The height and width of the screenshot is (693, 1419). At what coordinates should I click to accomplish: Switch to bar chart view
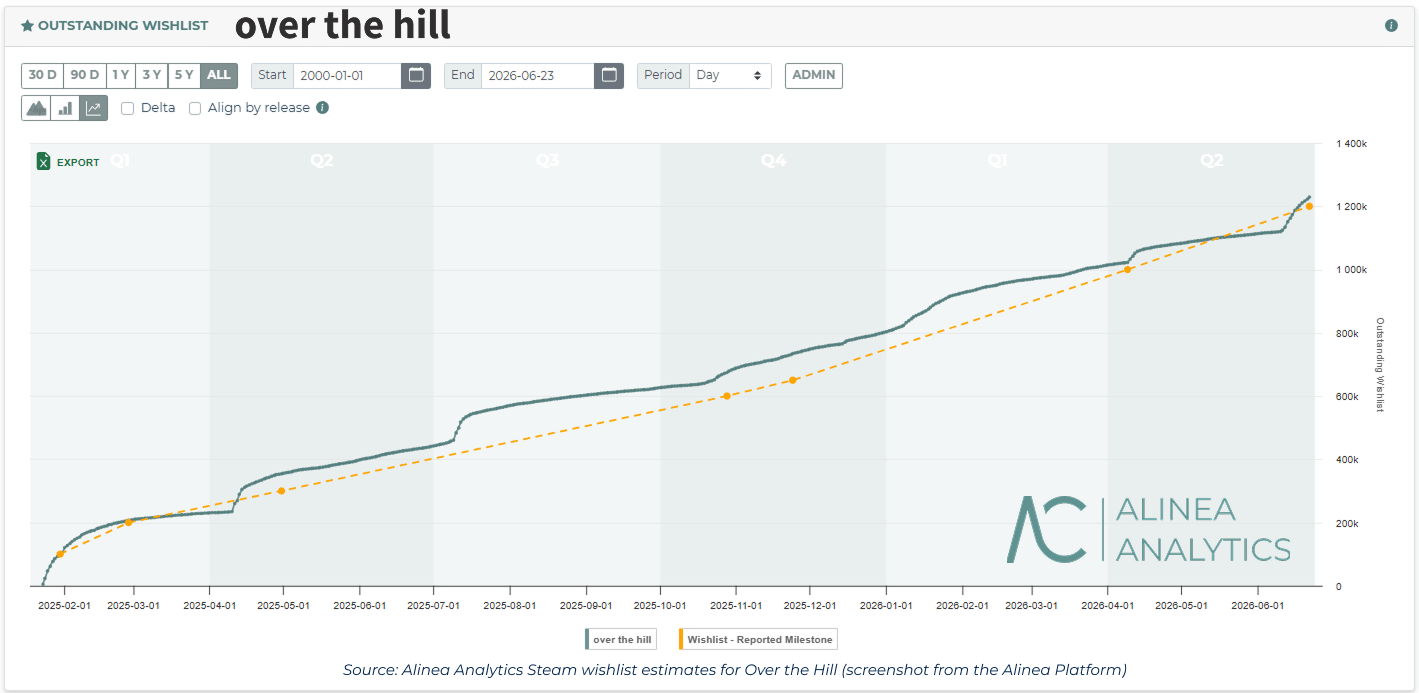[x=65, y=108]
